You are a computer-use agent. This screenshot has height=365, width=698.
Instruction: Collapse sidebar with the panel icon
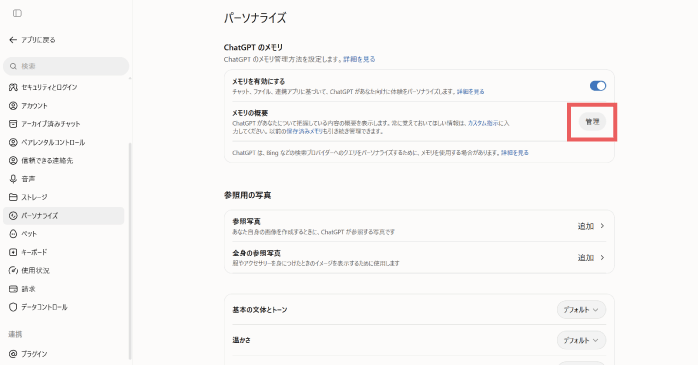(x=17, y=13)
